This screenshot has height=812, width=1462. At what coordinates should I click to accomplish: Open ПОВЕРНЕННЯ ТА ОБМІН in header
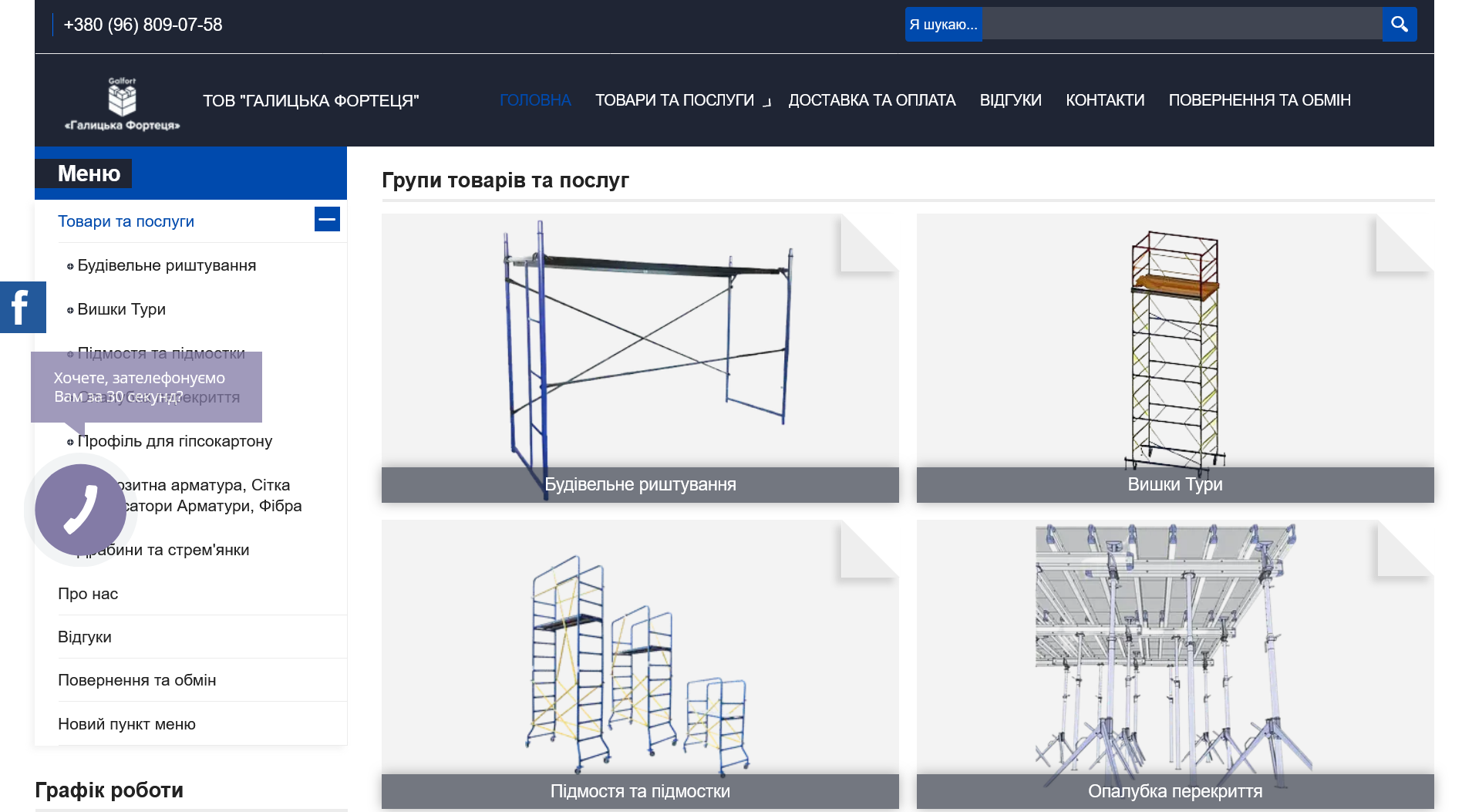(1259, 100)
